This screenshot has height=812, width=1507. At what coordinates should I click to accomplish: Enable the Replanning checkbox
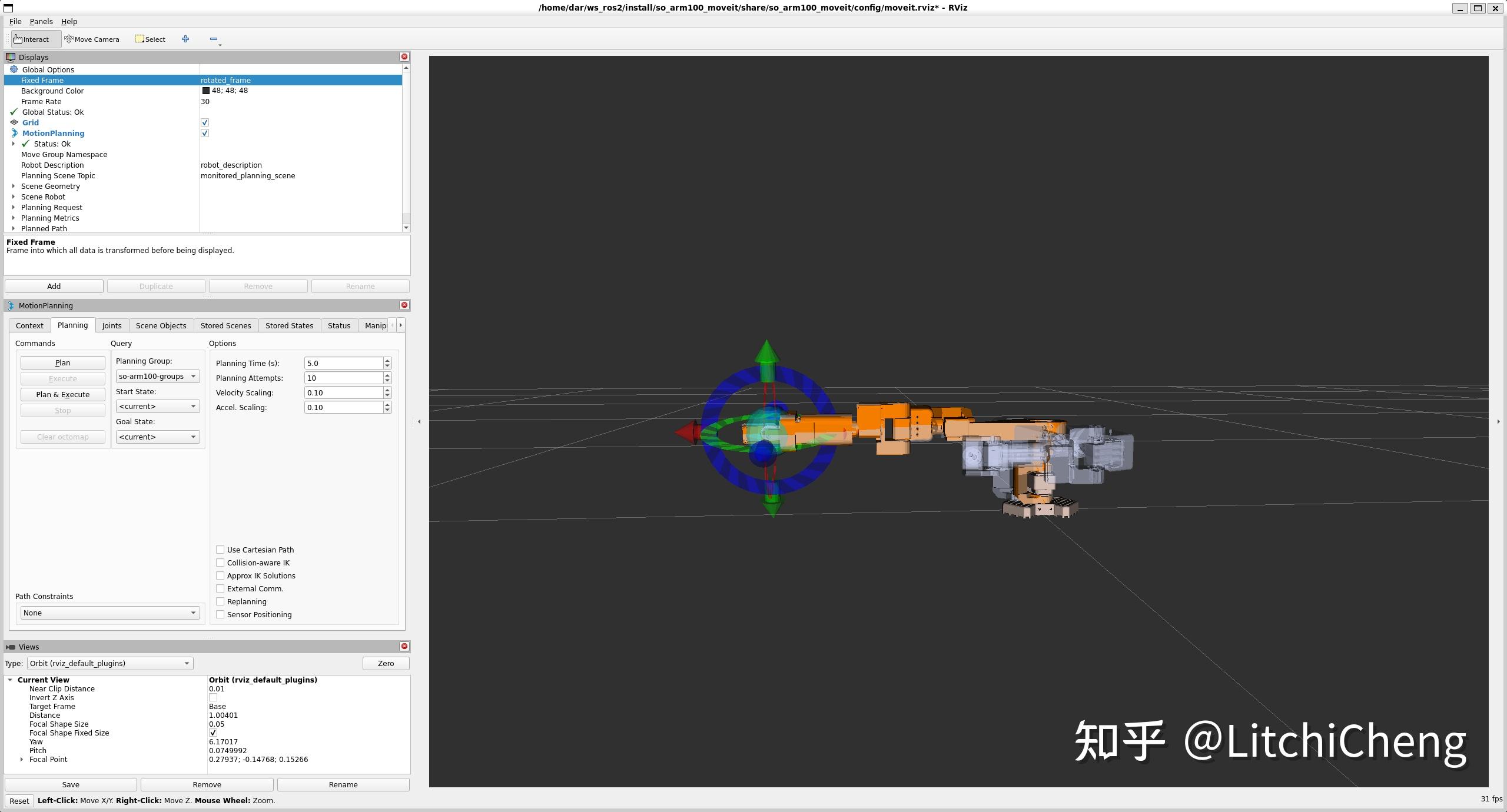pos(220,601)
